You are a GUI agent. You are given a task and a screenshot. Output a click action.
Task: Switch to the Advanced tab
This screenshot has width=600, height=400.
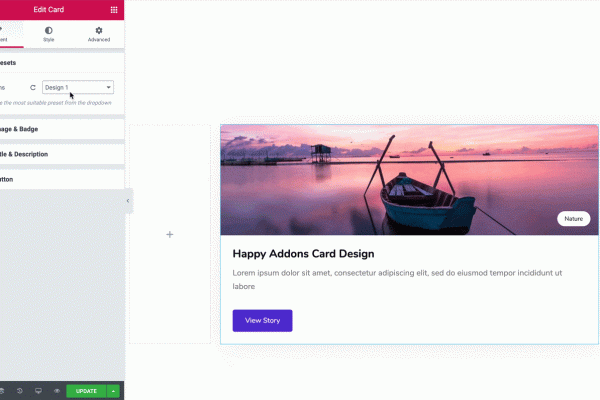(x=99, y=34)
